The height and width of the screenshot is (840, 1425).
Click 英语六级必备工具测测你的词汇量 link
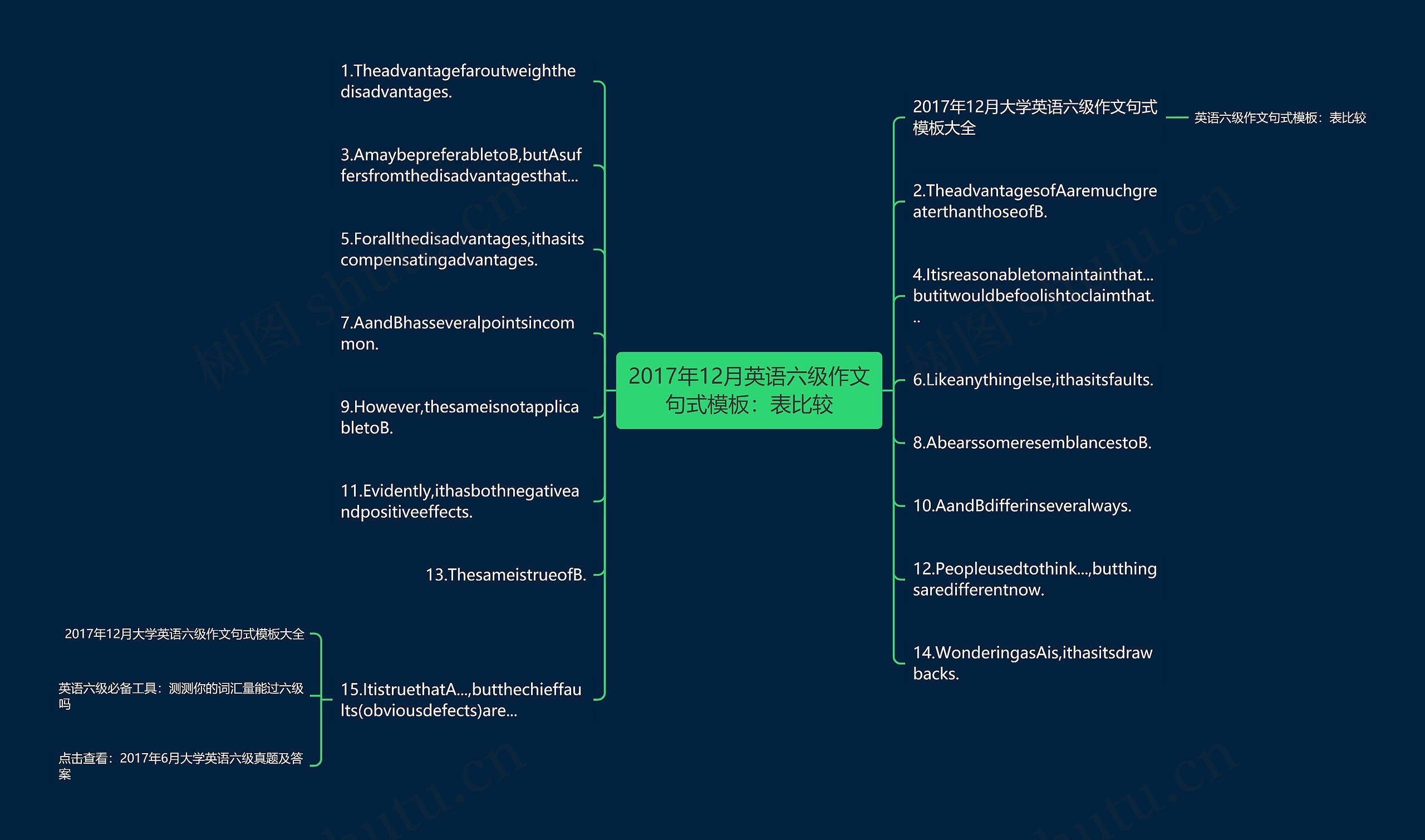[x=162, y=696]
